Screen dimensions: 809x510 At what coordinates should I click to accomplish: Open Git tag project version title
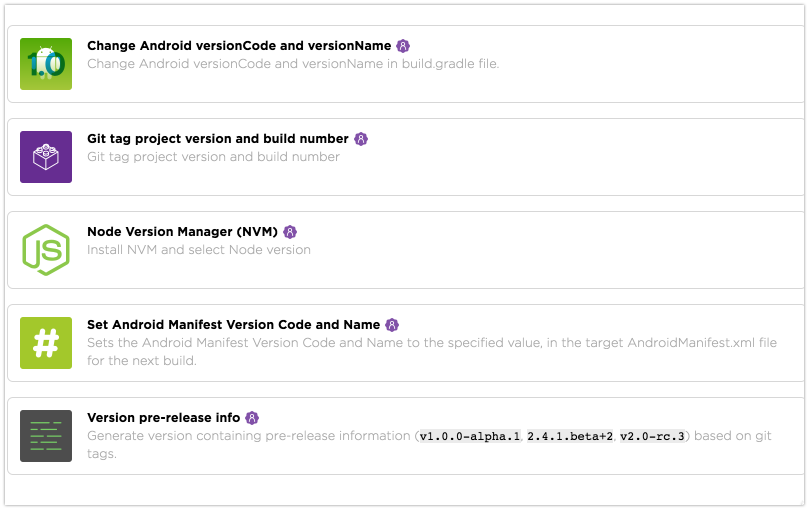(218, 139)
